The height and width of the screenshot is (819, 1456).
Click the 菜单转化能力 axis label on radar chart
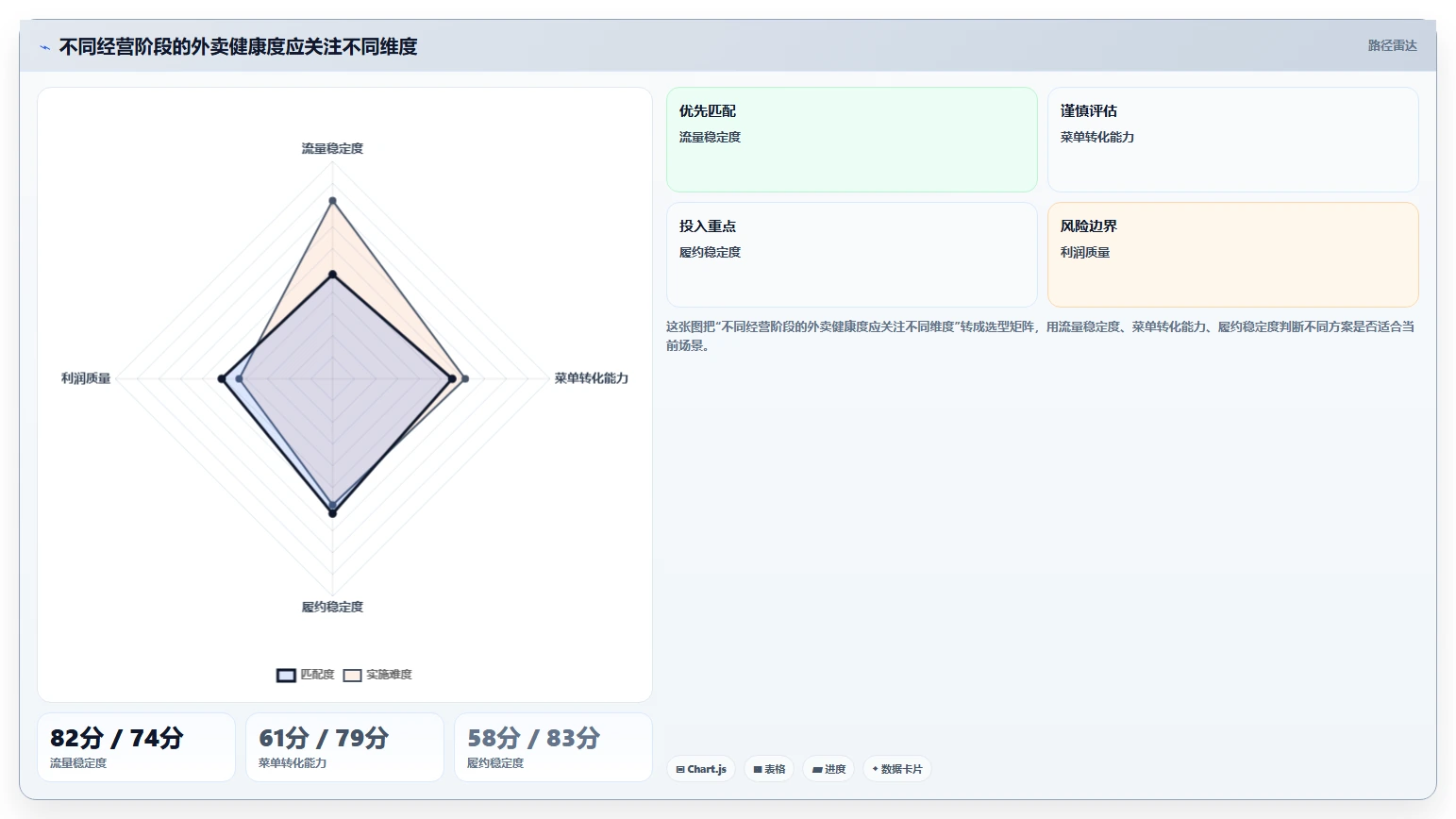[591, 378]
